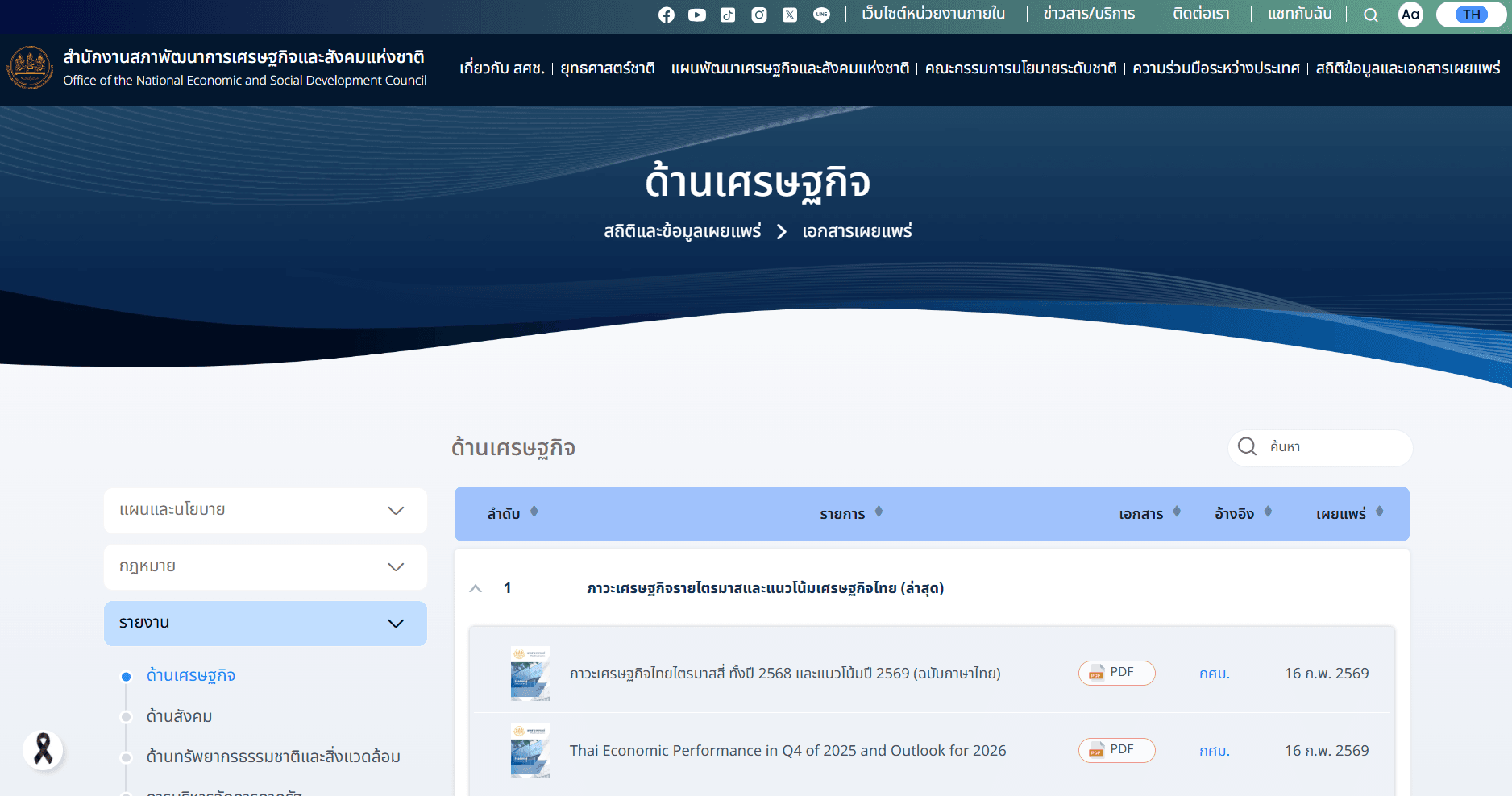Viewport: 1512px width, 796px height.
Task: Open the ยุทธศาสตร์ชาติ menu item
Action: (x=608, y=68)
